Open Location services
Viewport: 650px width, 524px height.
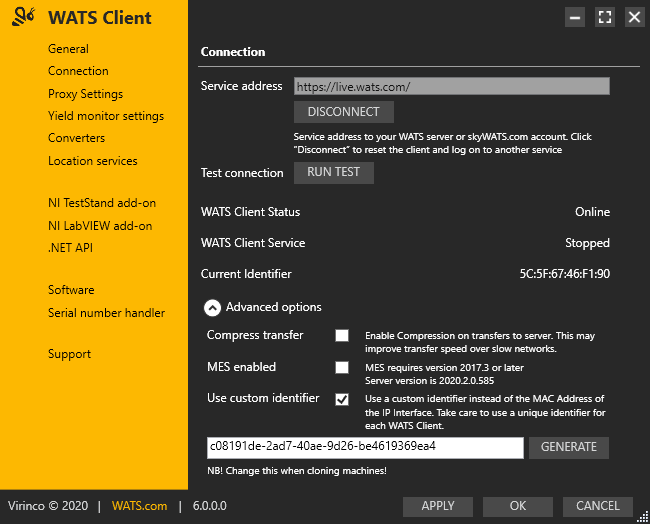click(x=93, y=161)
